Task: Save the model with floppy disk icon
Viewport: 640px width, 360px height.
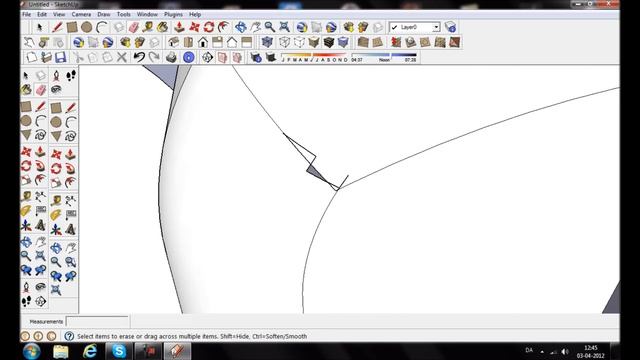Action: point(60,57)
